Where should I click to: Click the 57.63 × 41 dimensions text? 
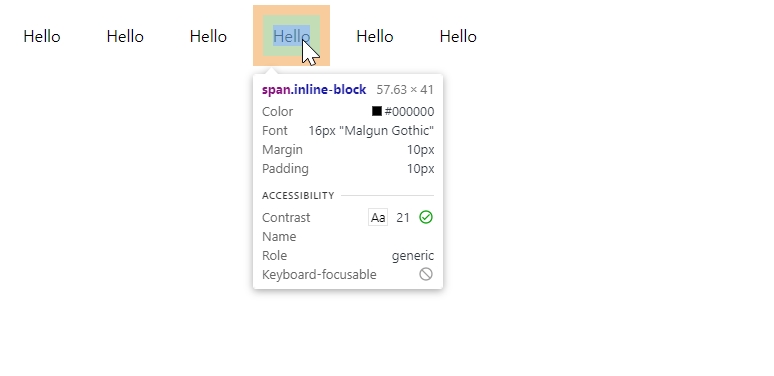tap(405, 90)
